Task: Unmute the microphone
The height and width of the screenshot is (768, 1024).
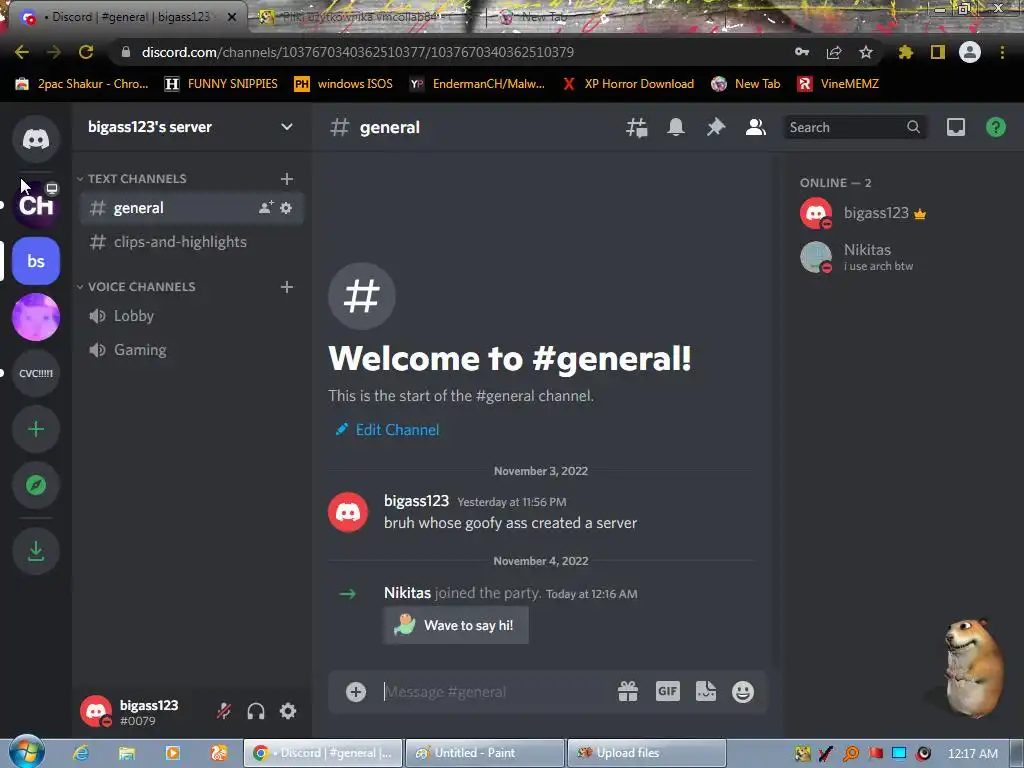Action: tap(224, 711)
